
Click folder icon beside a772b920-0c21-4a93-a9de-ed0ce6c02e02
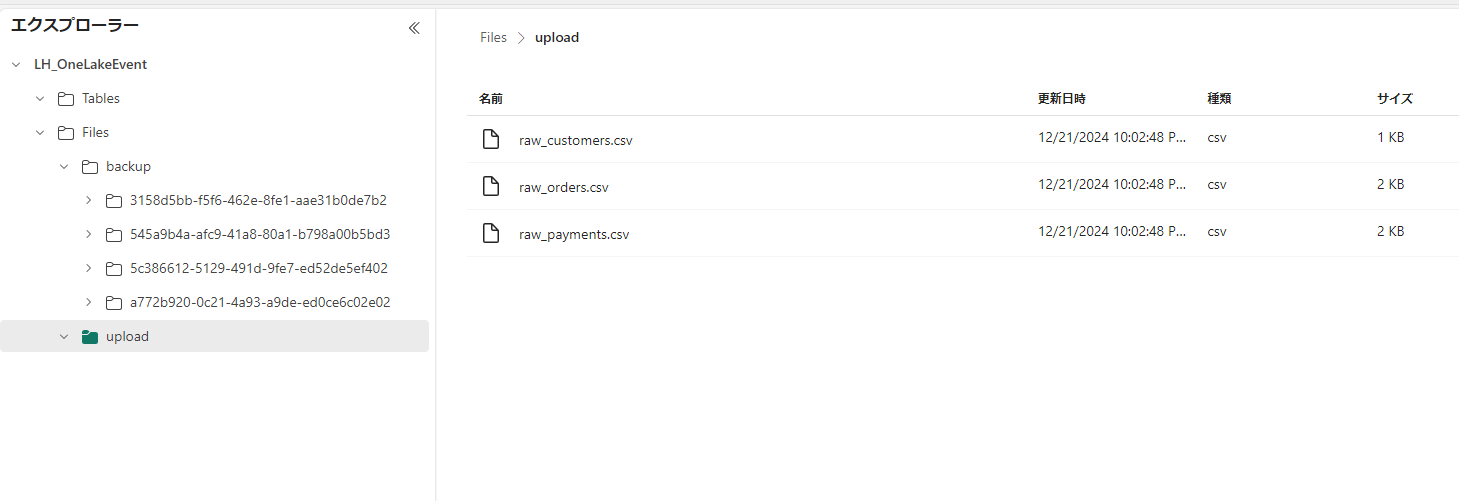114,302
